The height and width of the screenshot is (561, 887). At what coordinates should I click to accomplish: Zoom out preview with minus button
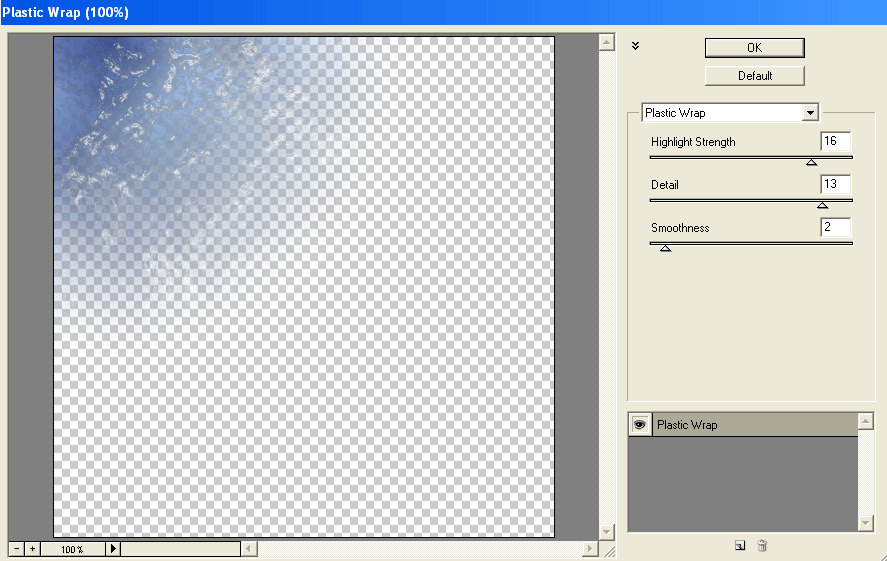coord(17,549)
